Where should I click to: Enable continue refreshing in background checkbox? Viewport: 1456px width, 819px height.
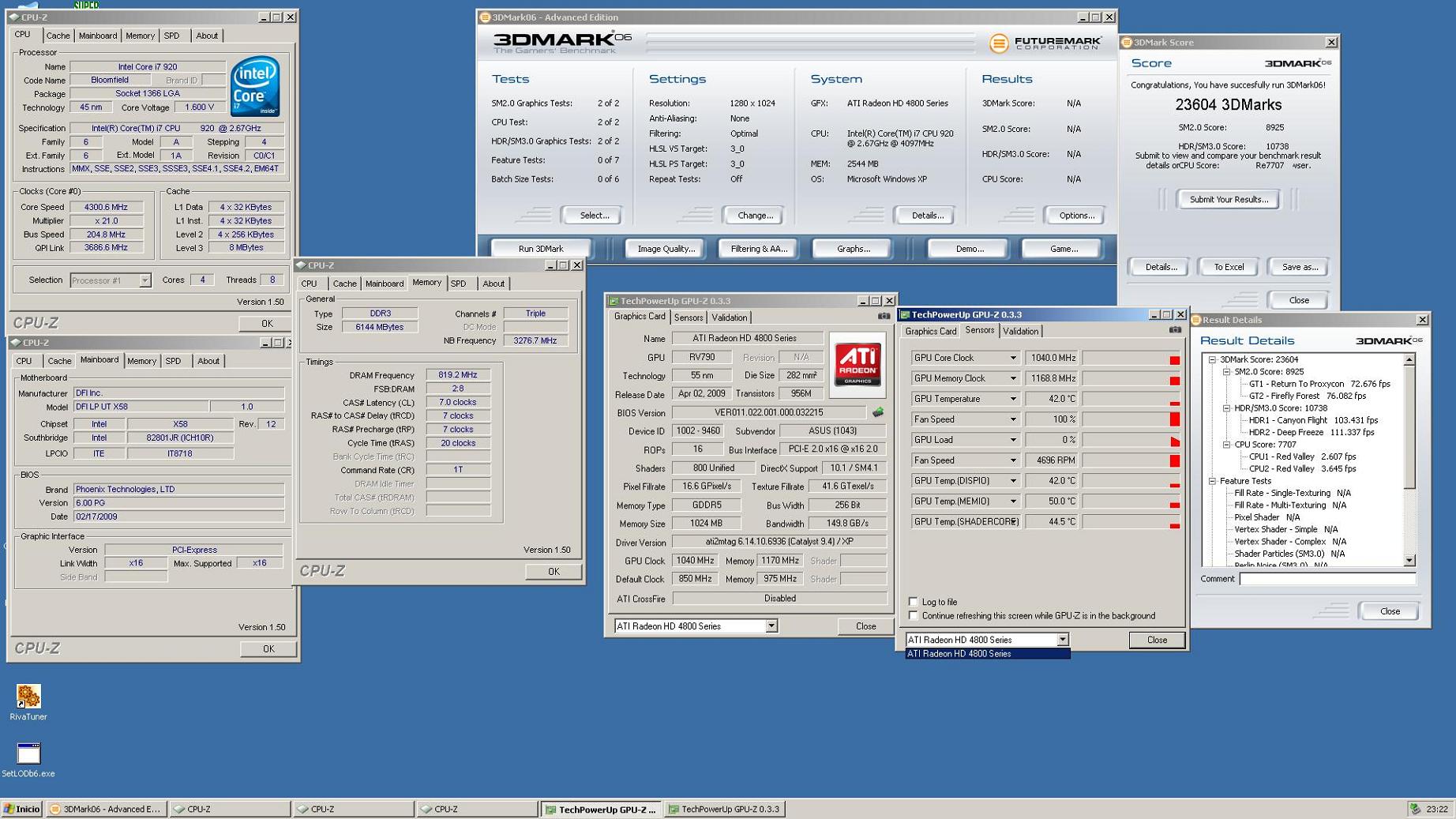pyautogui.click(x=914, y=616)
